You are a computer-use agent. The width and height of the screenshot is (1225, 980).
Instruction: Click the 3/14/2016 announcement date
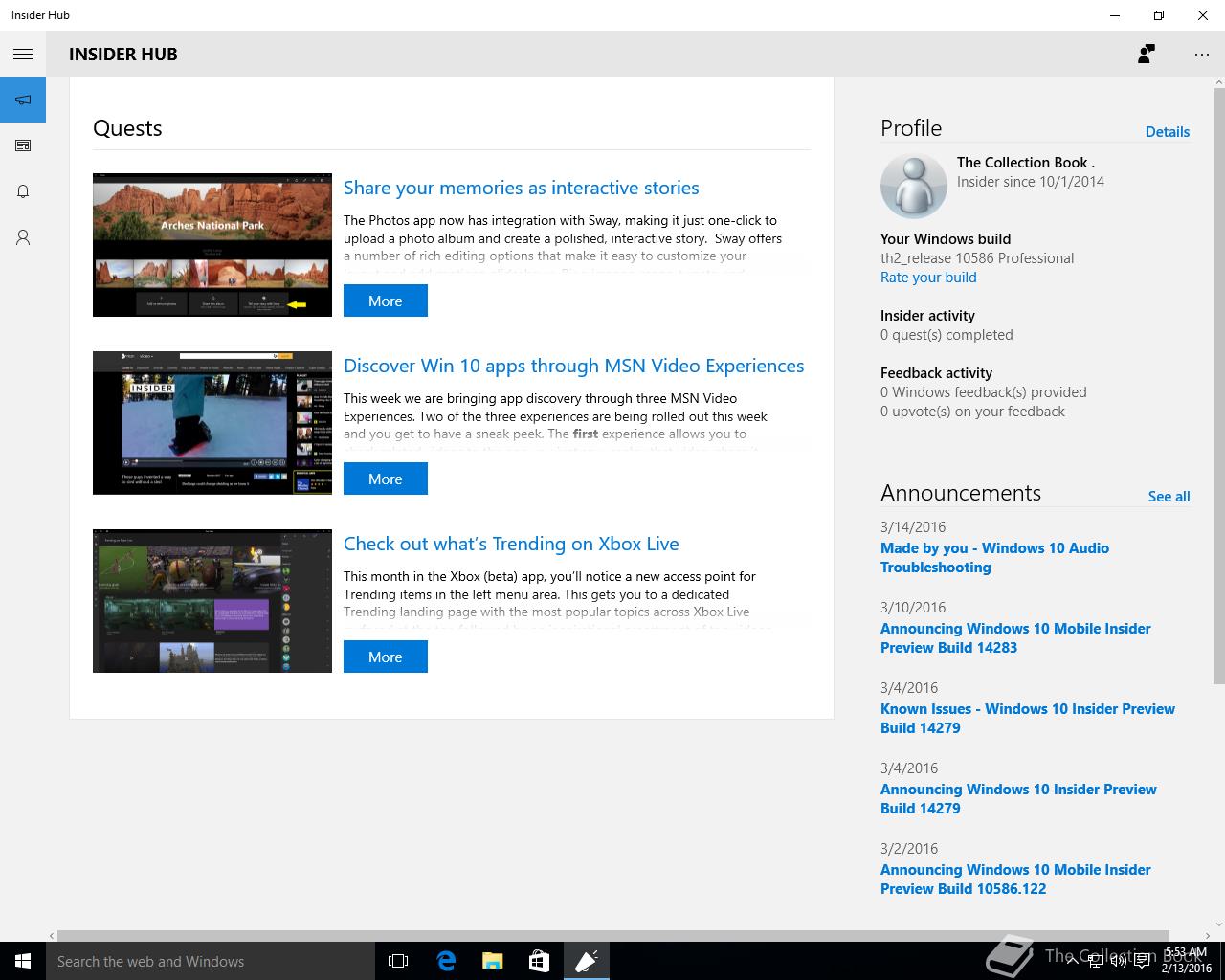(913, 527)
